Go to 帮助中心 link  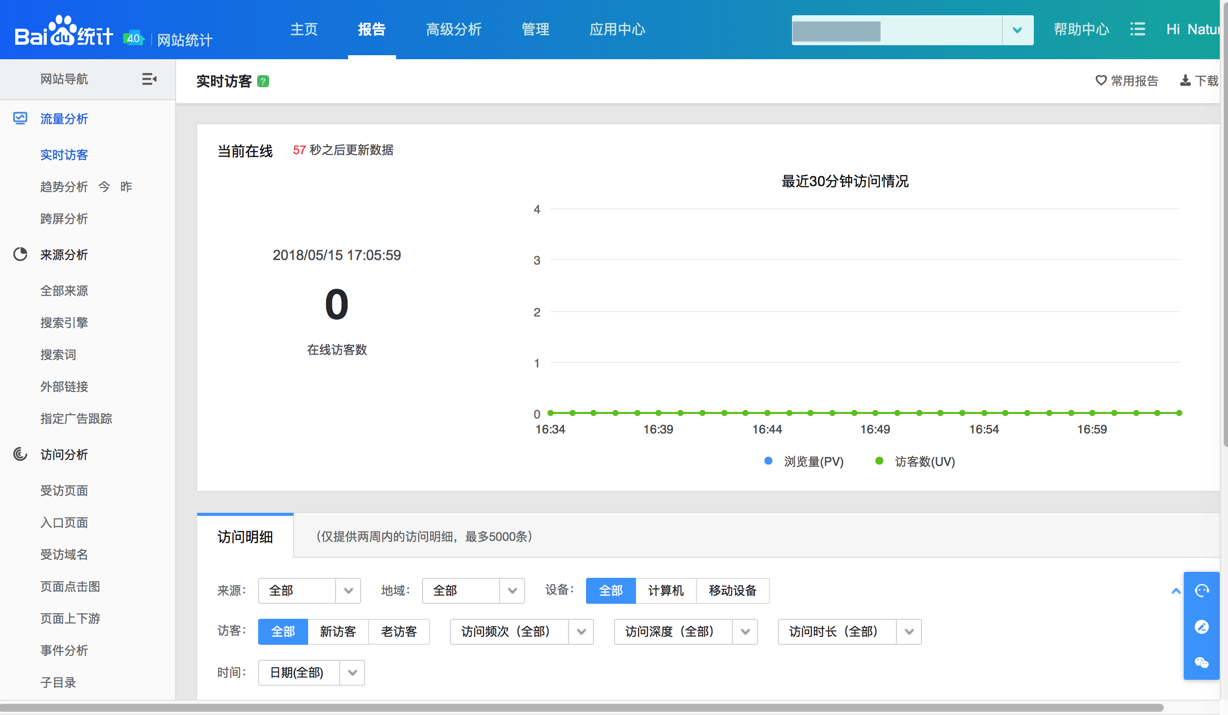(x=1081, y=30)
